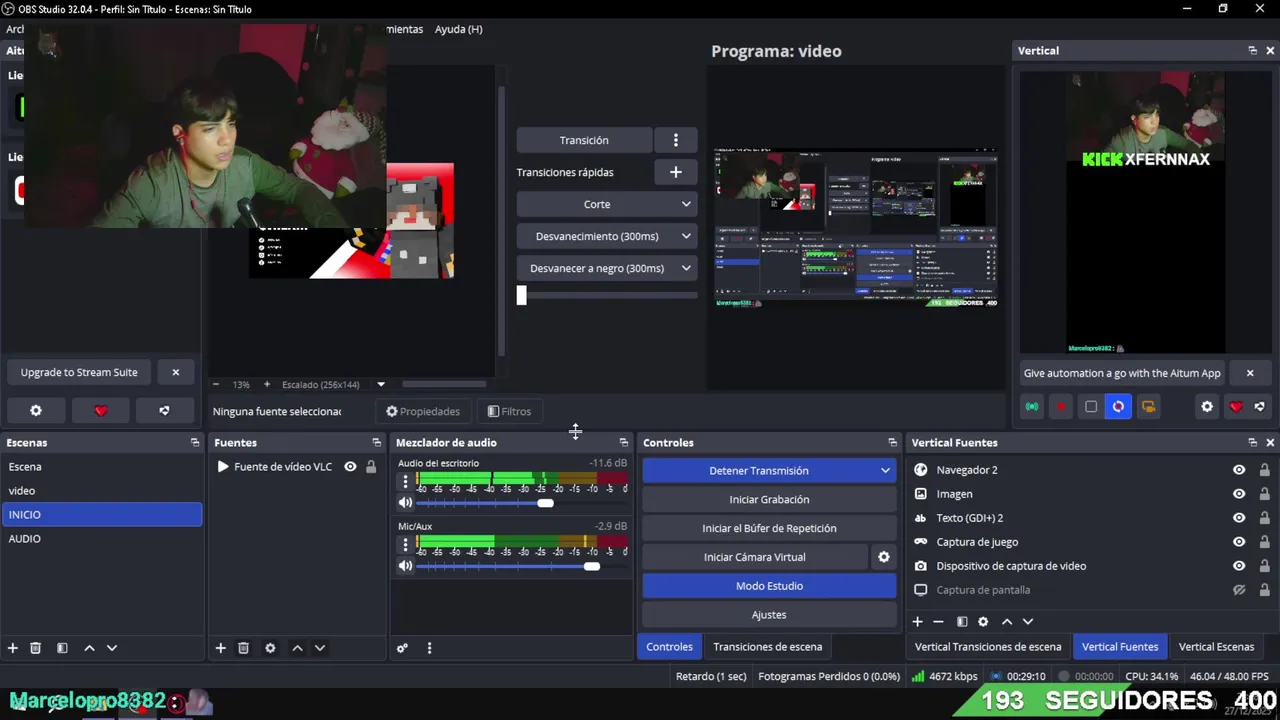Open Ajustes button in Controles

point(769,615)
